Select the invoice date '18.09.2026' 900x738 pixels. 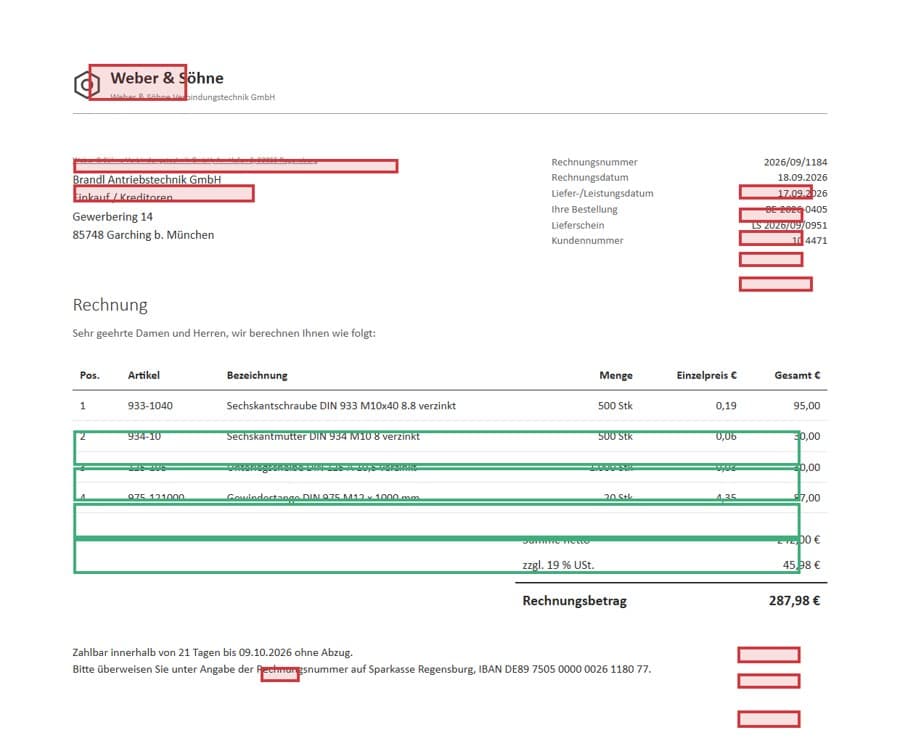click(x=802, y=178)
